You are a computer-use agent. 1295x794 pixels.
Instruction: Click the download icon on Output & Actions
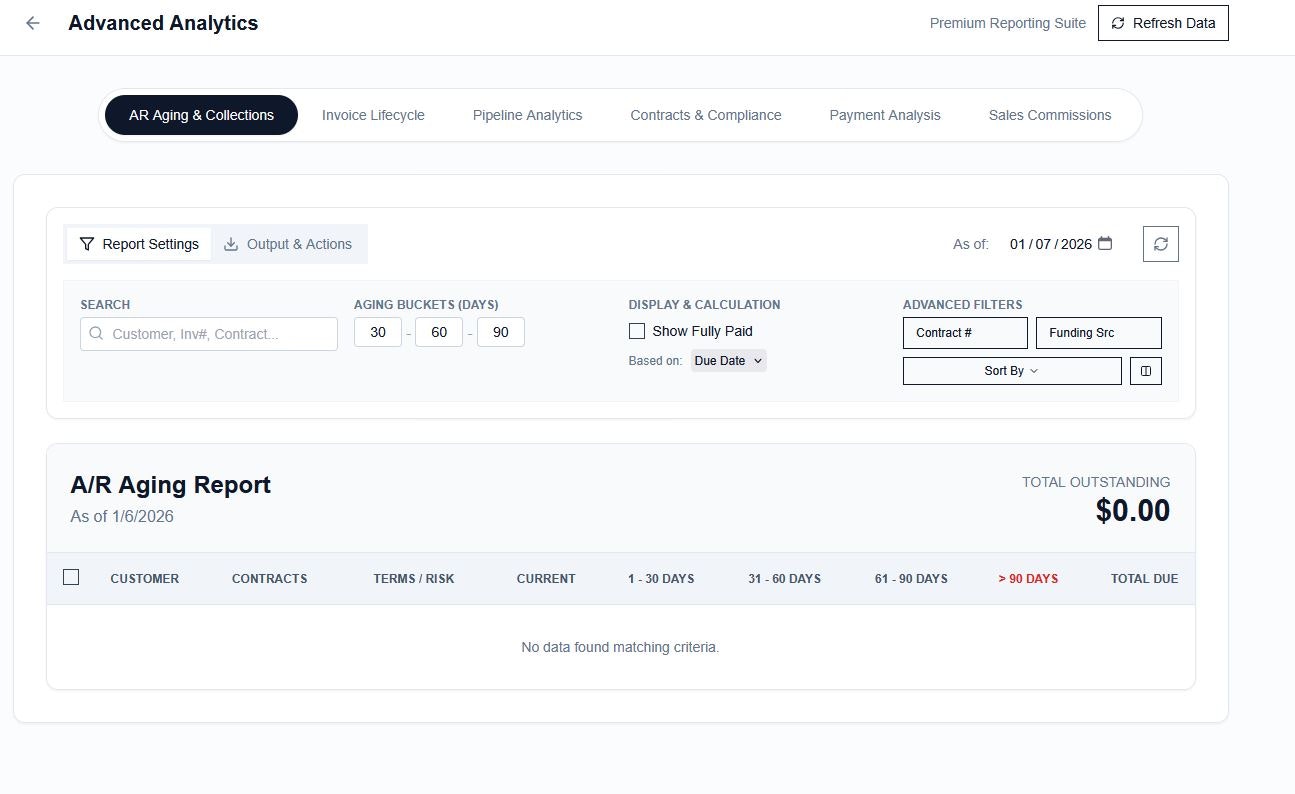tap(231, 243)
